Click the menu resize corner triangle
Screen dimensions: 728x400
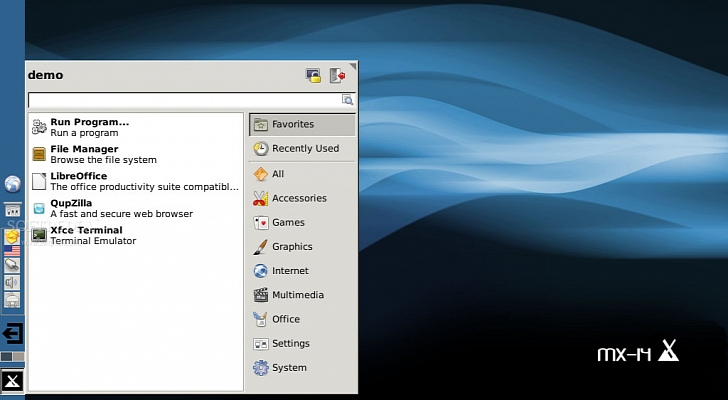pos(353,66)
